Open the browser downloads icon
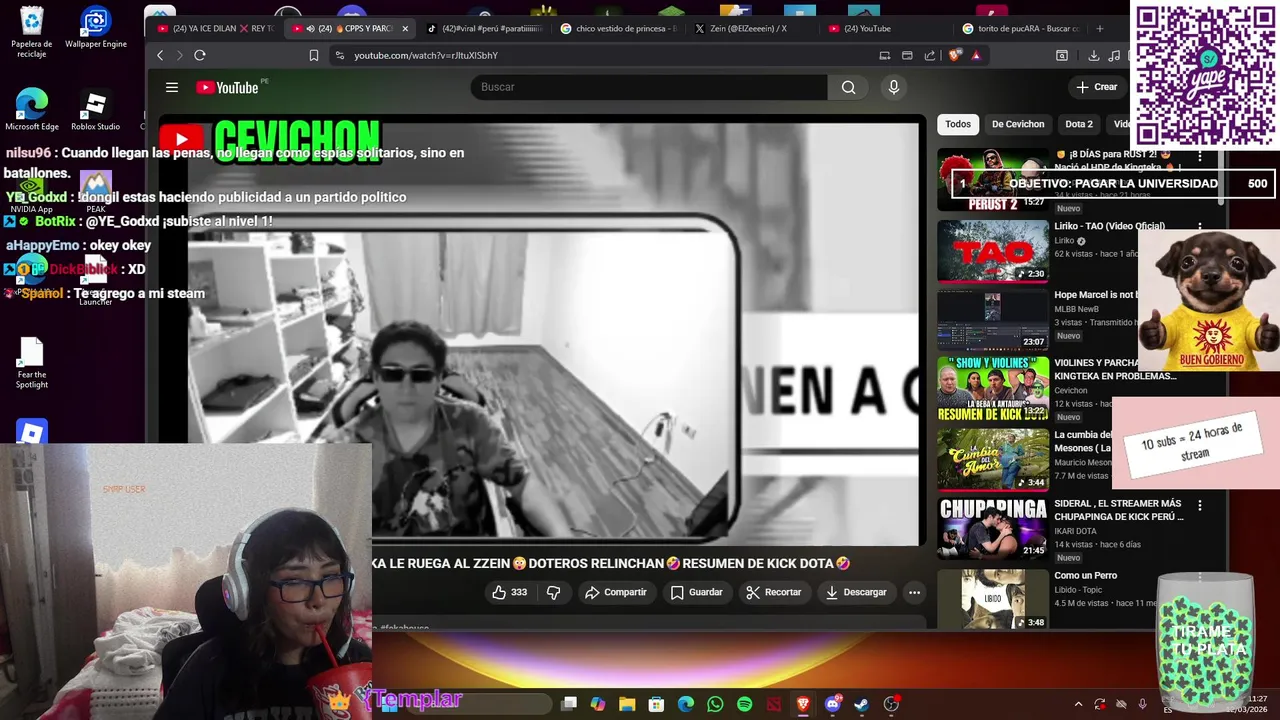Screen dimensions: 1280x720 click(x=1094, y=55)
